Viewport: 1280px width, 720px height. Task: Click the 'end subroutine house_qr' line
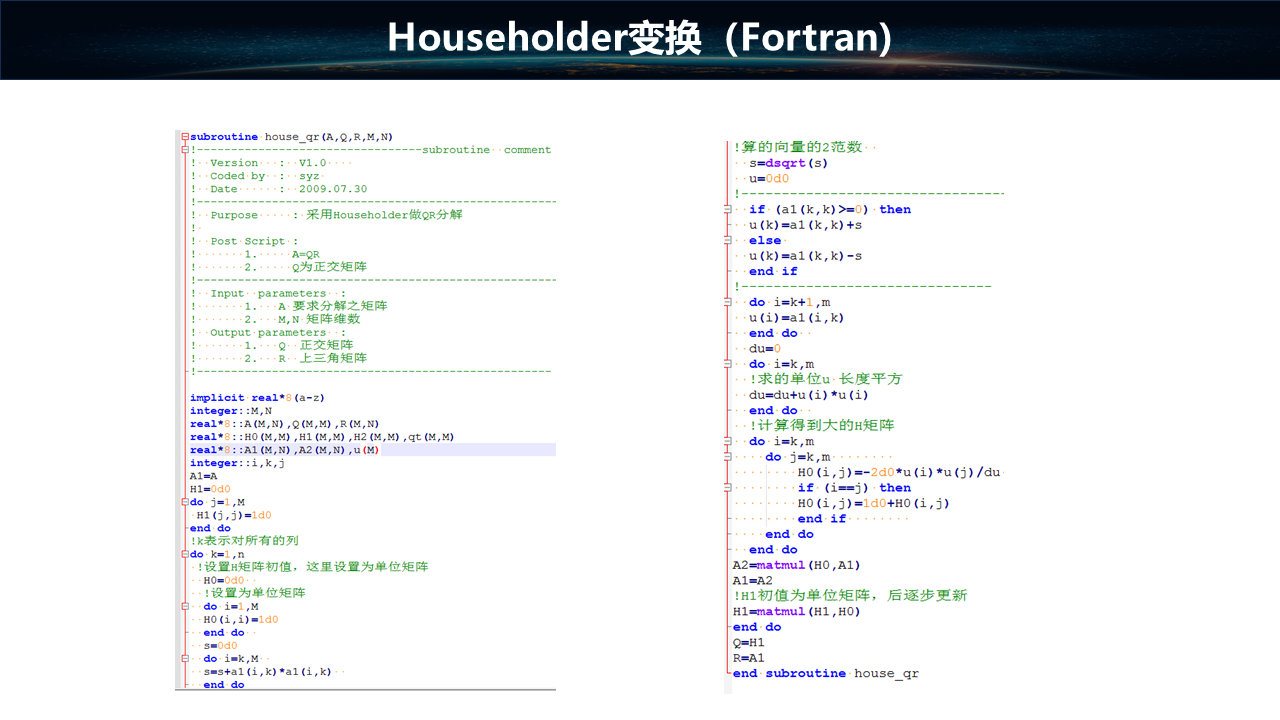click(825, 673)
